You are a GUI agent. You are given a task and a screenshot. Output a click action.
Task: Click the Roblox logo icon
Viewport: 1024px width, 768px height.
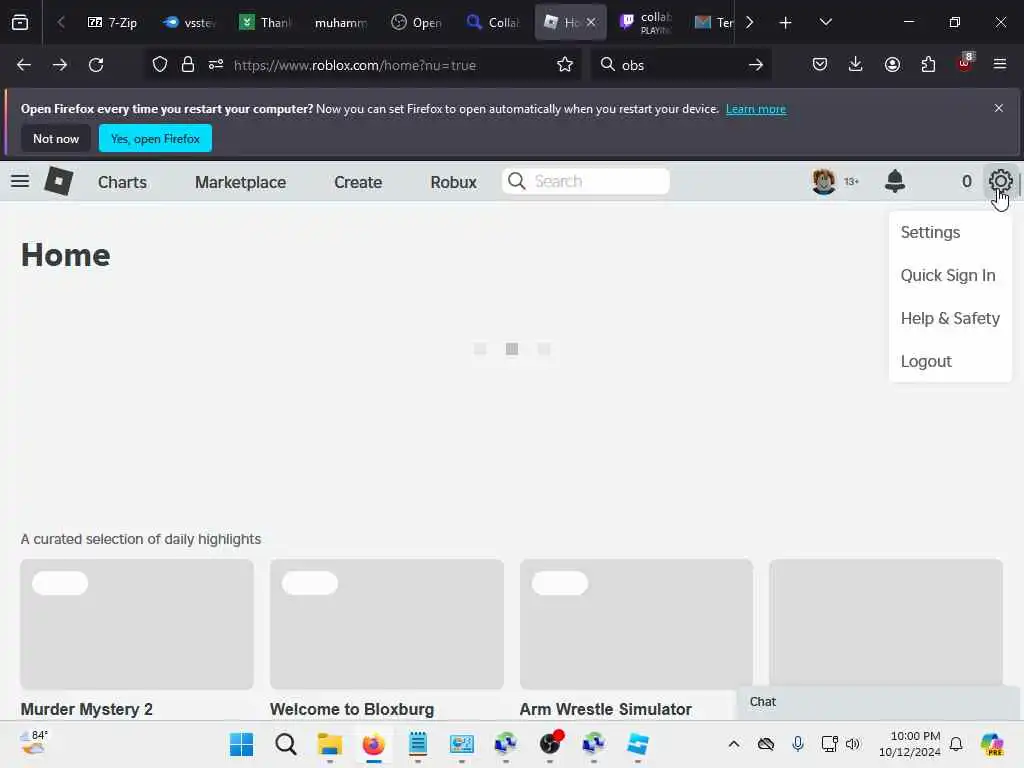click(x=58, y=181)
